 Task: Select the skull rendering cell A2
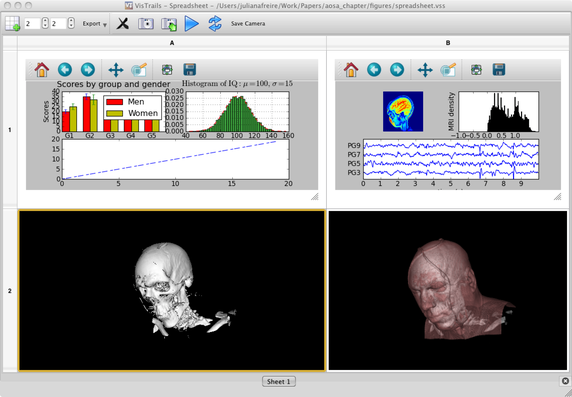click(172, 290)
